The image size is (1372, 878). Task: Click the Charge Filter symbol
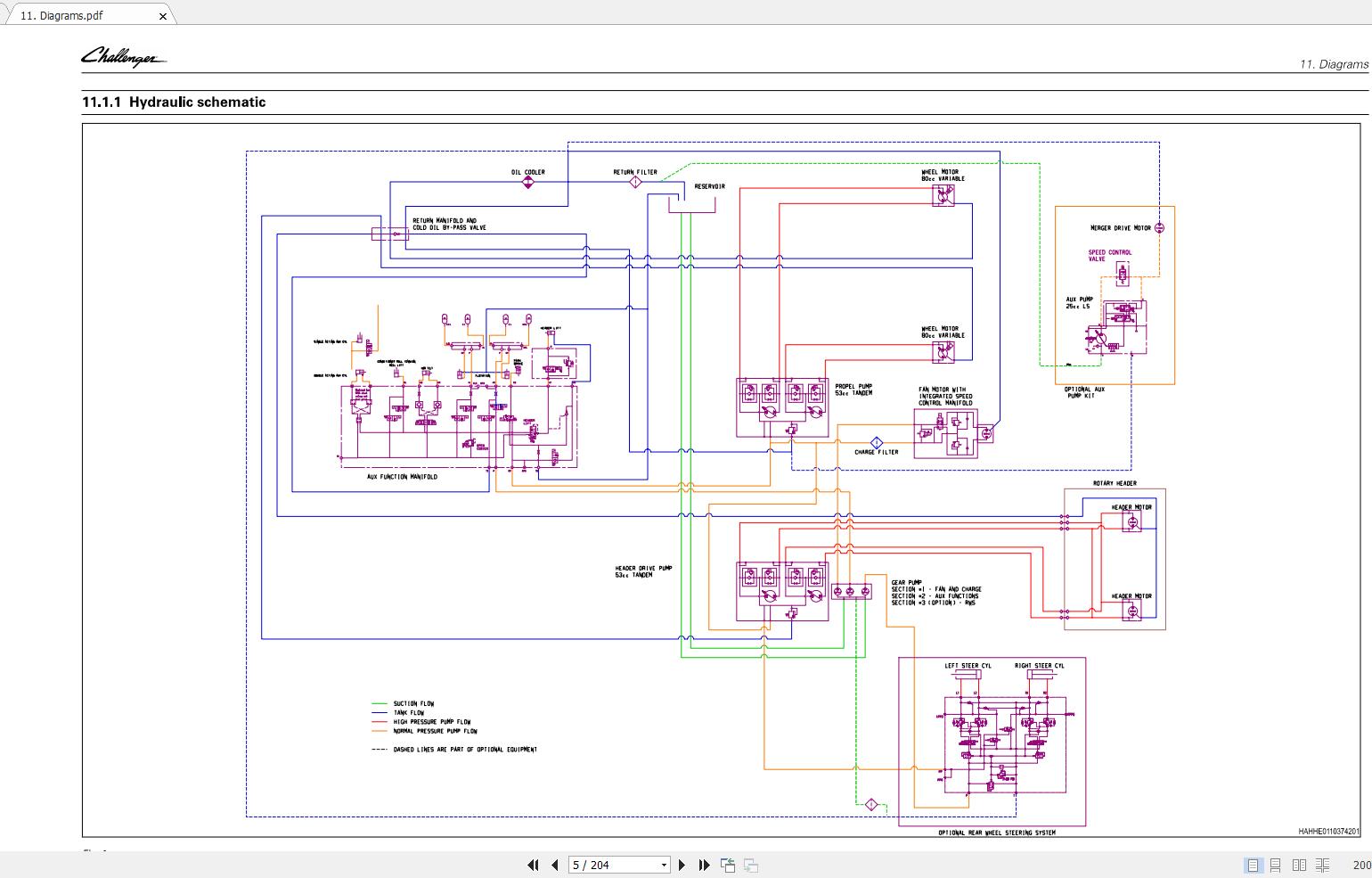coord(876,442)
